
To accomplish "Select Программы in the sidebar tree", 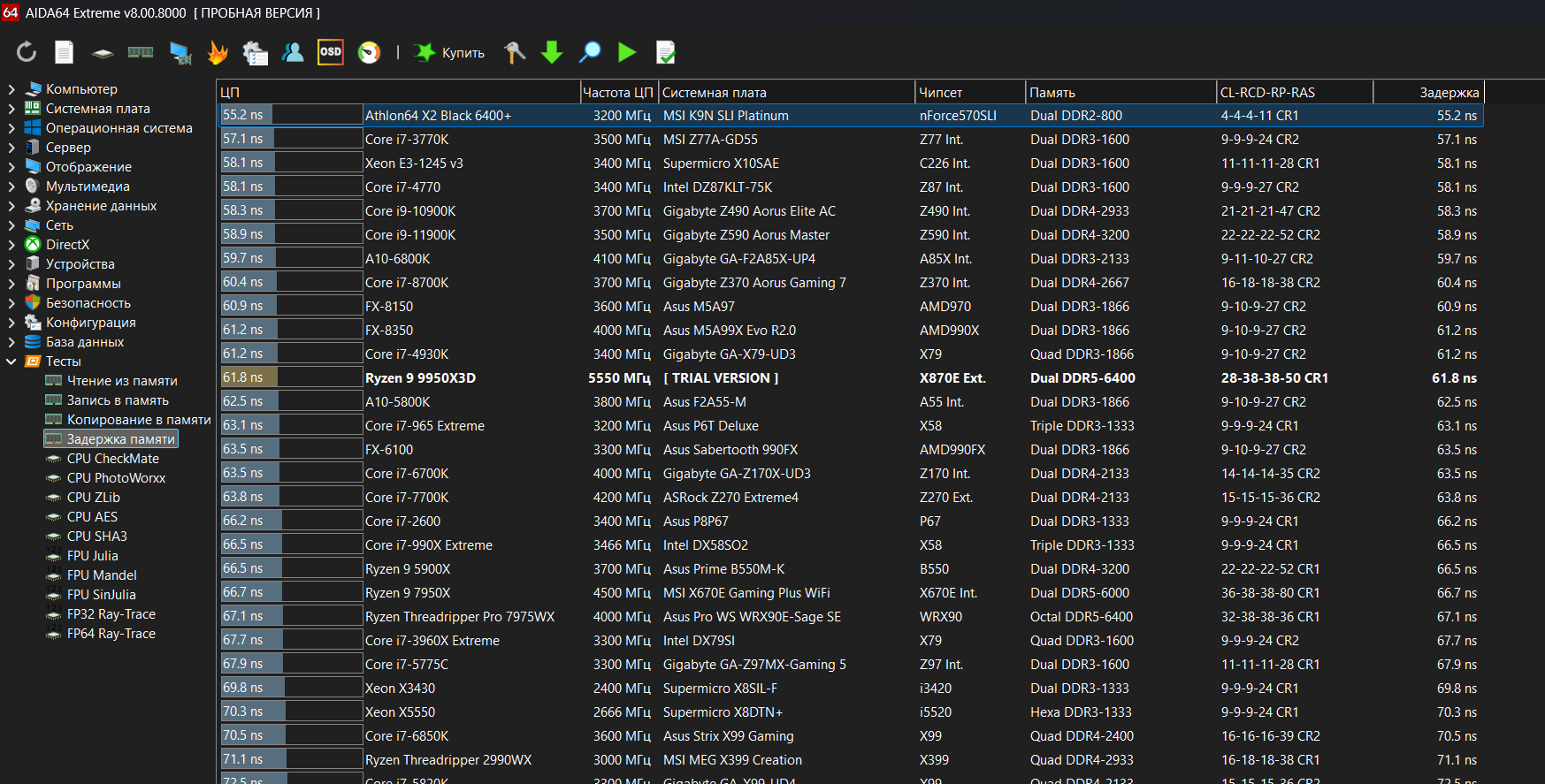I will [83, 284].
